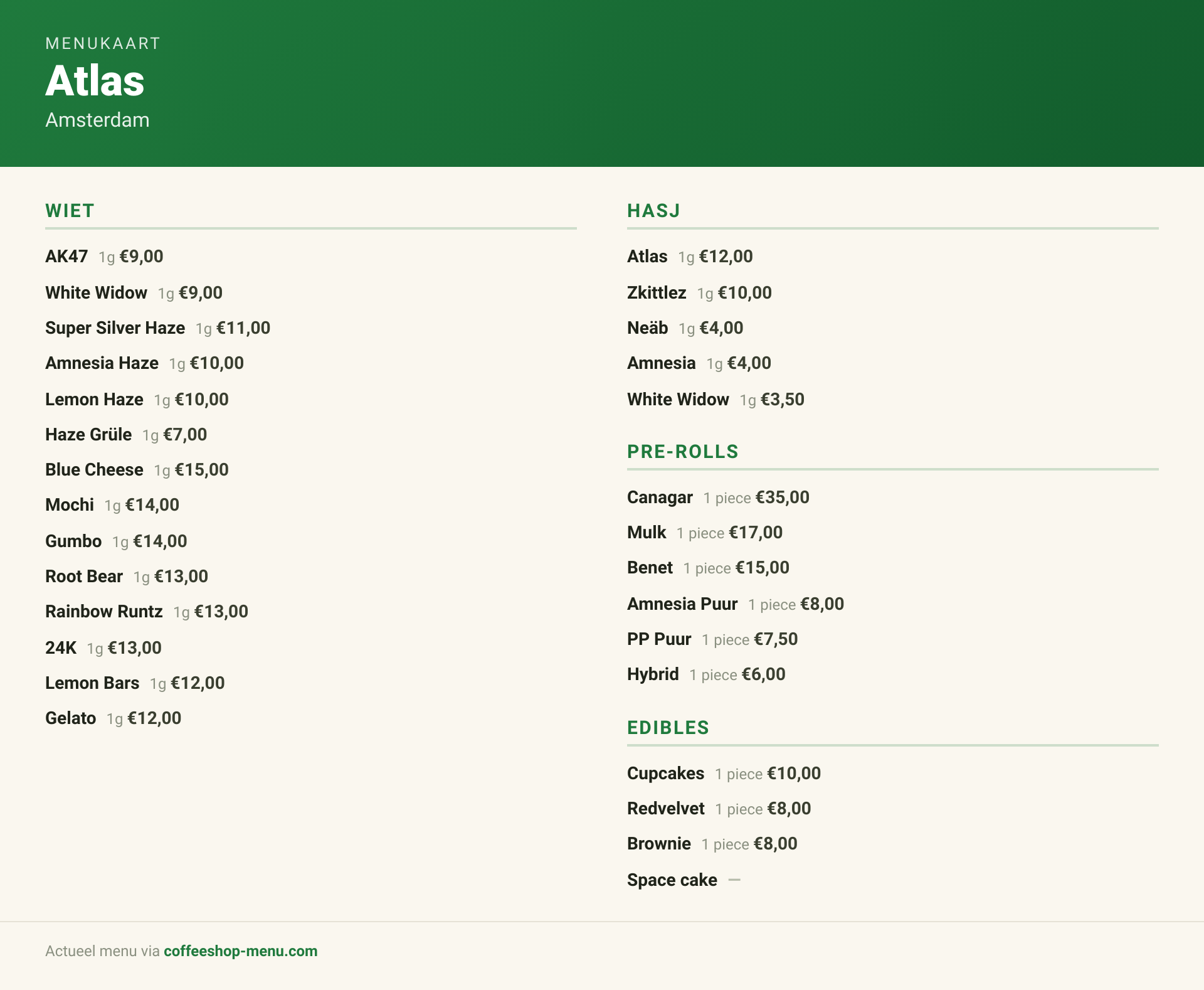Select the €17,00 Mulk price

coord(756,533)
